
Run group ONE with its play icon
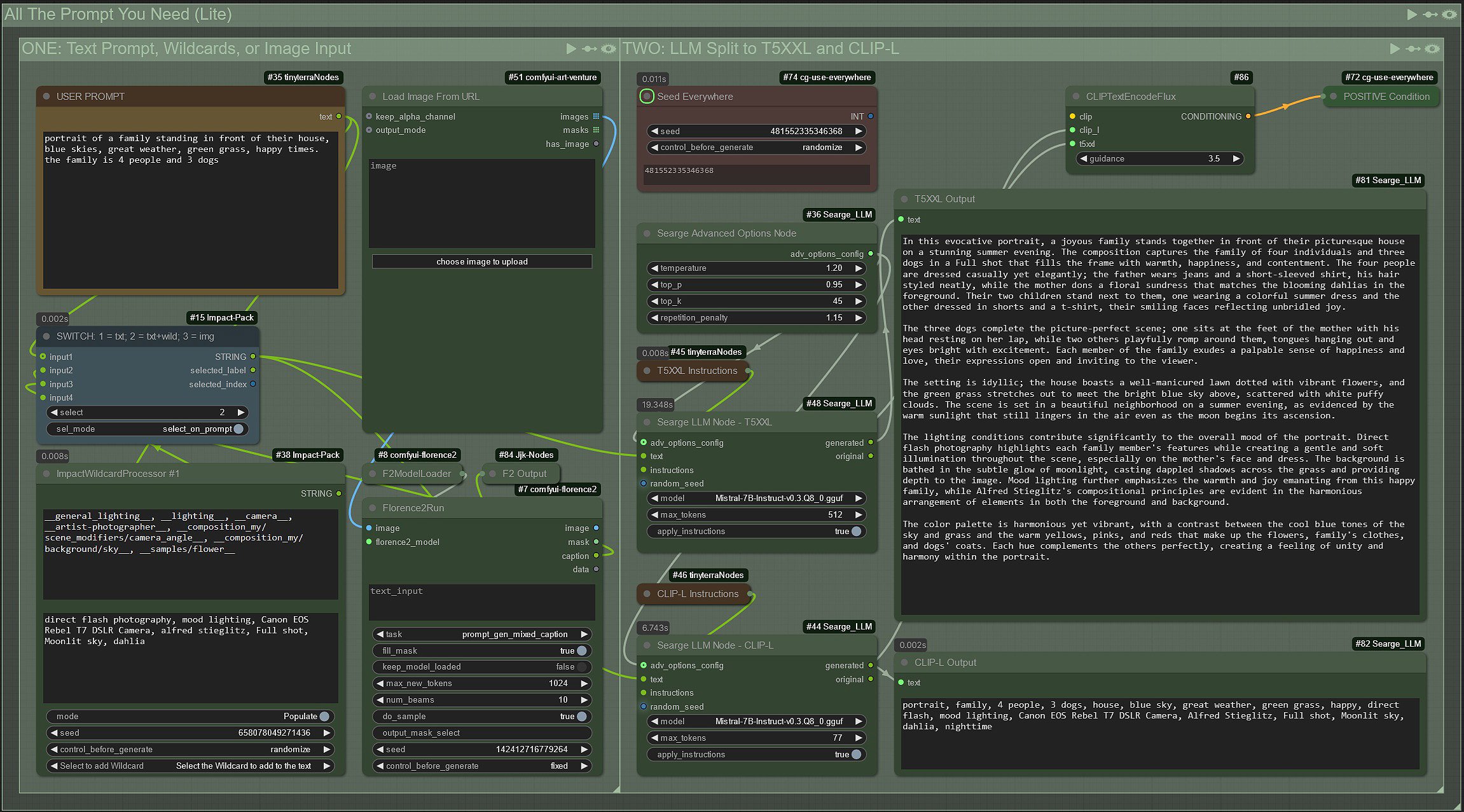570,49
